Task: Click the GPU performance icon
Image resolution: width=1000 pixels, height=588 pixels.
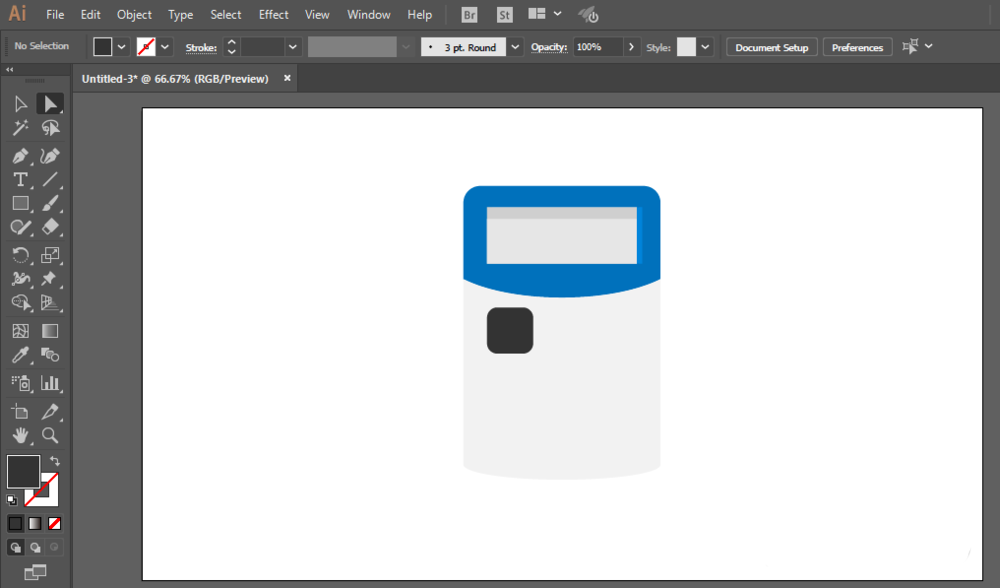Action: coord(588,15)
